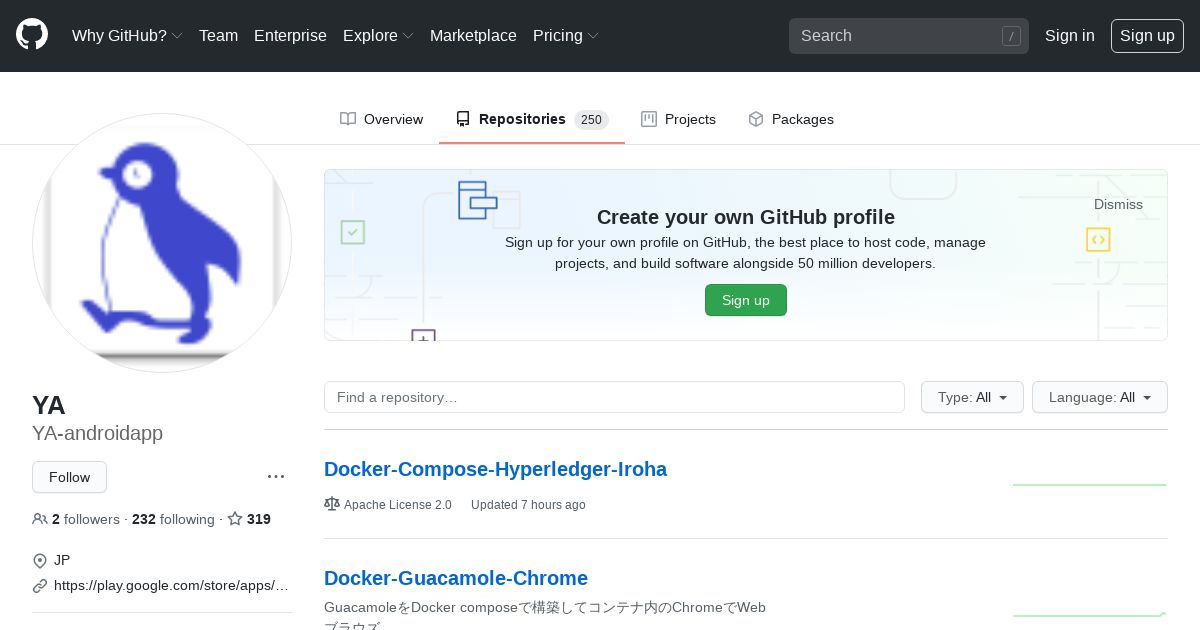Image resolution: width=1200 pixels, height=630 pixels.
Task: Expand the Explore dropdown menu
Action: (378, 35)
